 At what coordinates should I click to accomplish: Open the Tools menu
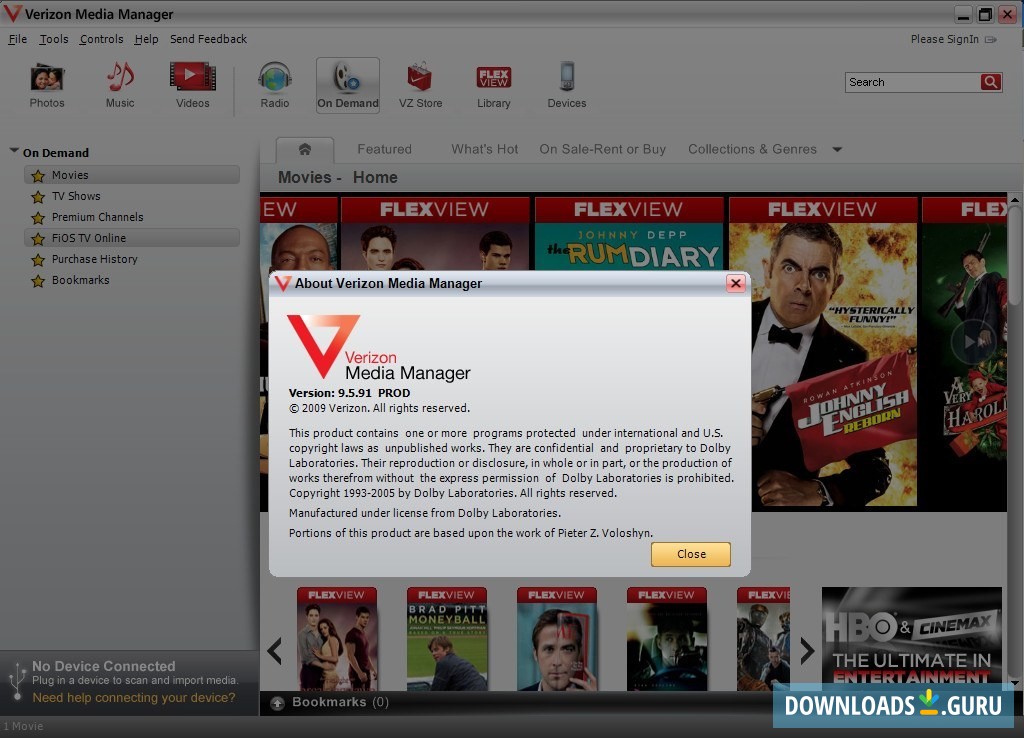coord(54,39)
